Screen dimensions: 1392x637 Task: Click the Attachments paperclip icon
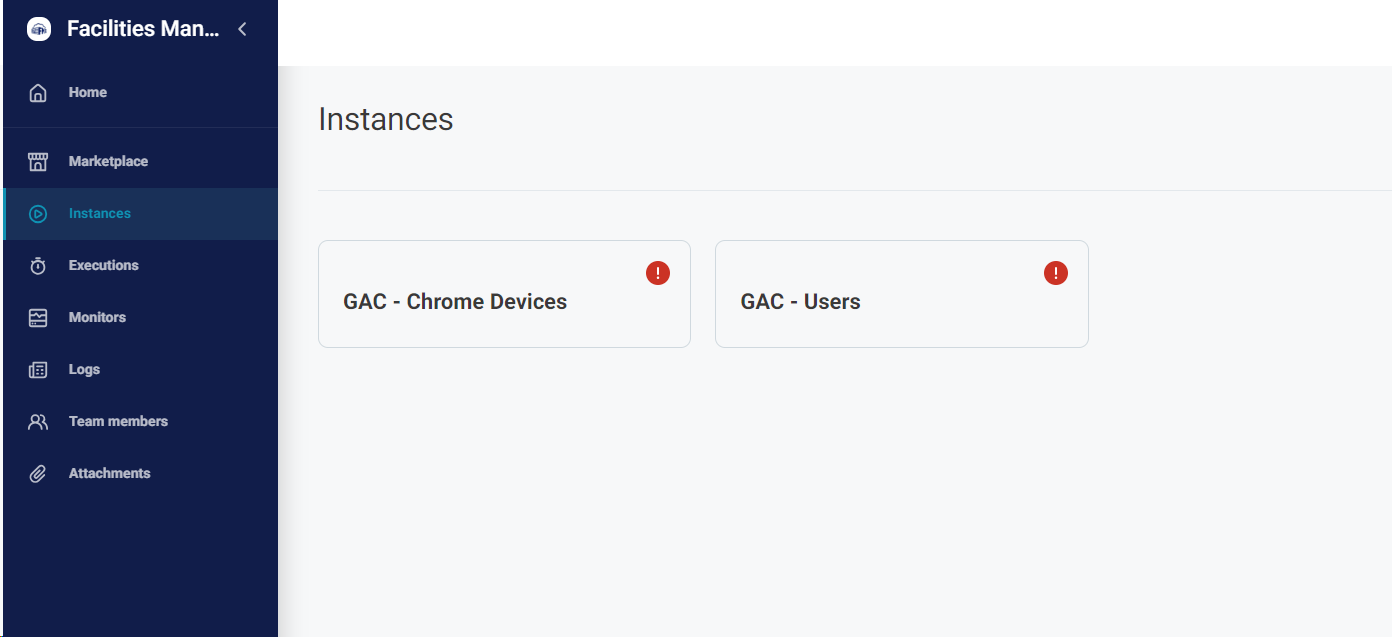(x=37, y=472)
